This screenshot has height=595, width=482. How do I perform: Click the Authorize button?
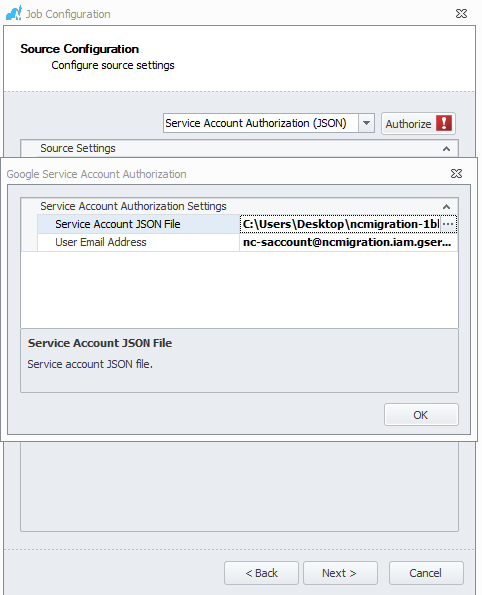click(418, 123)
